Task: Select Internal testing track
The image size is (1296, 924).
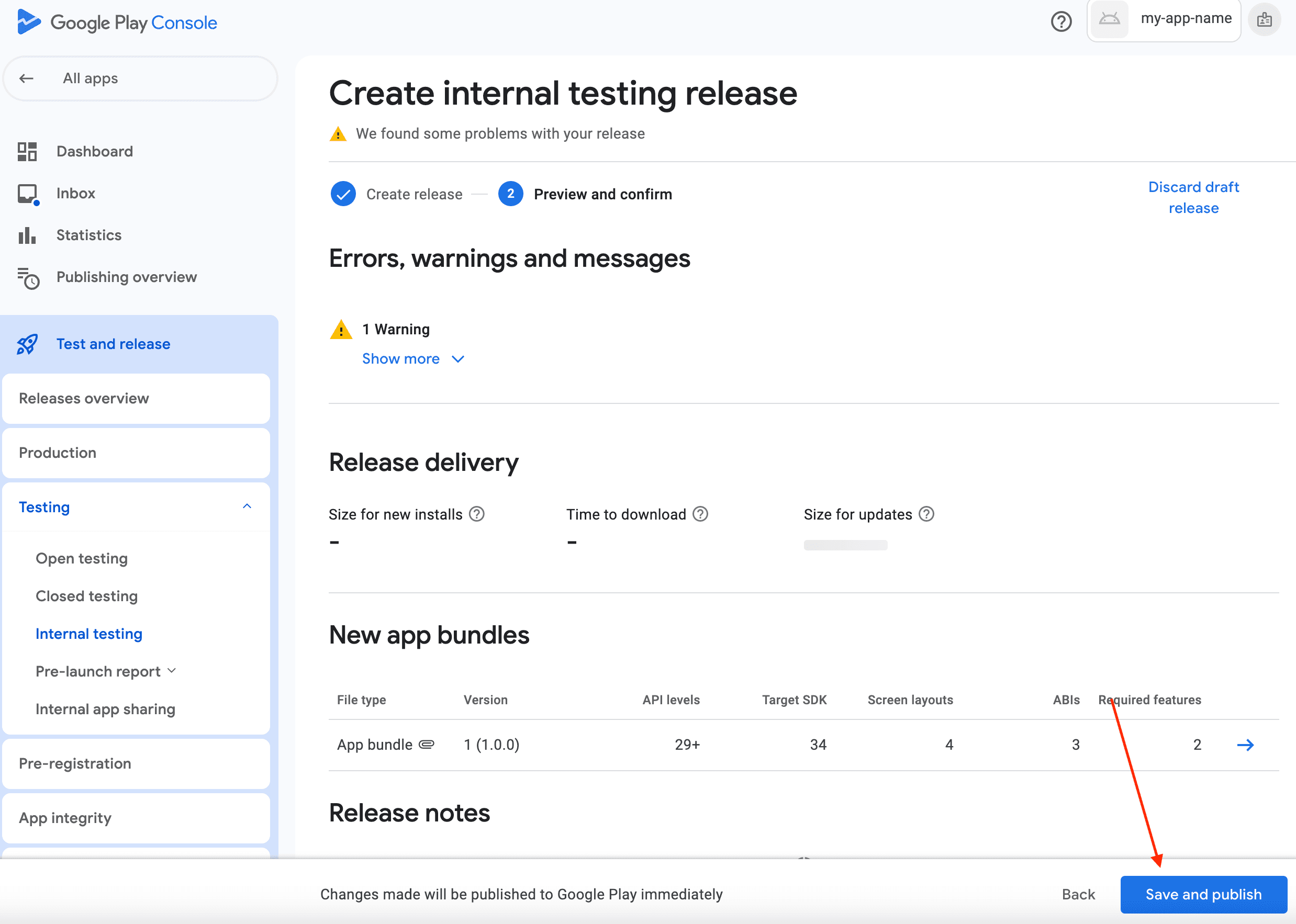Action: (89, 634)
